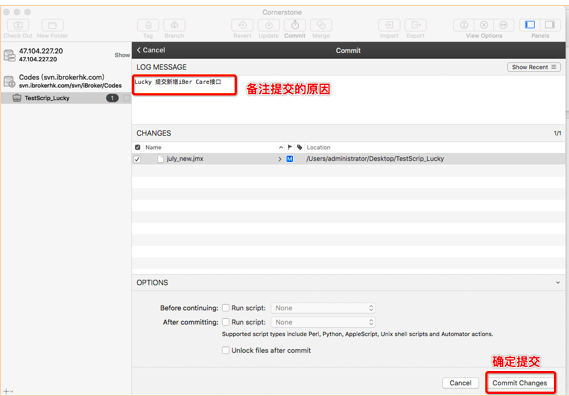Click the Name column header
569x396 pixels.
pos(153,147)
